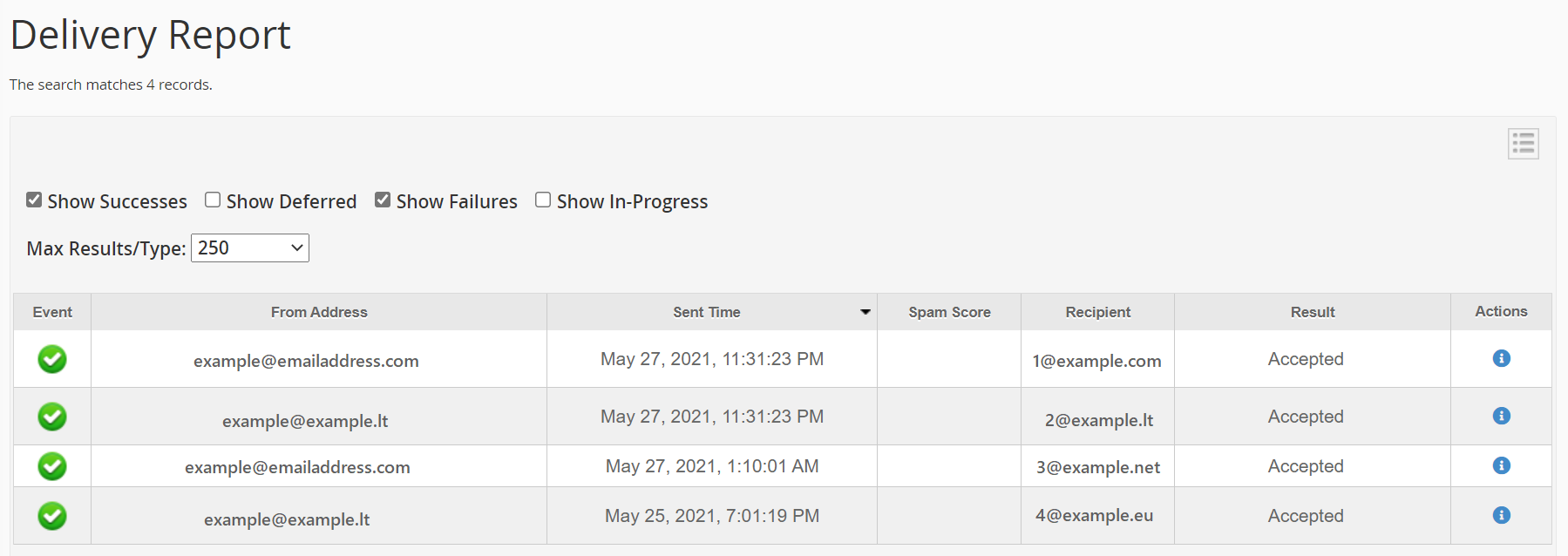Toggle Sent Time sort arrow
This screenshot has width=1568, height=556.
(865, 312)
